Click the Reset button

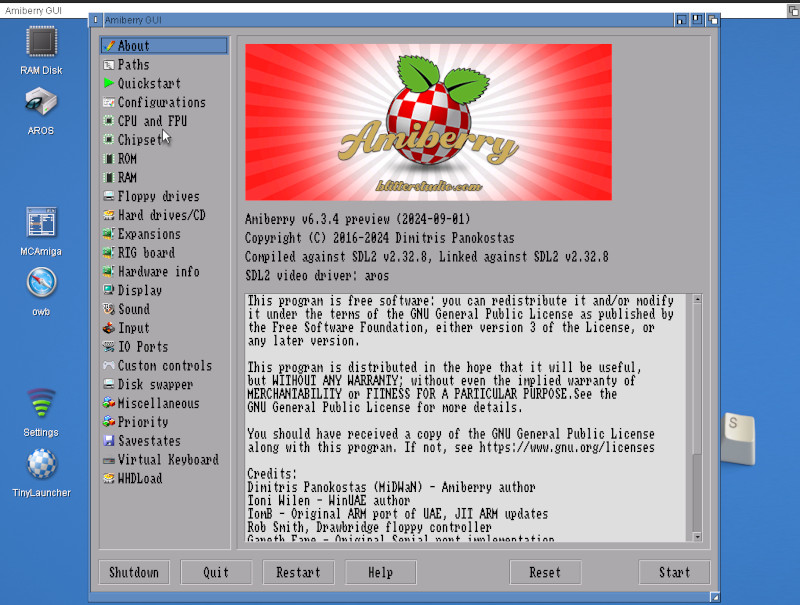[545, 572]
